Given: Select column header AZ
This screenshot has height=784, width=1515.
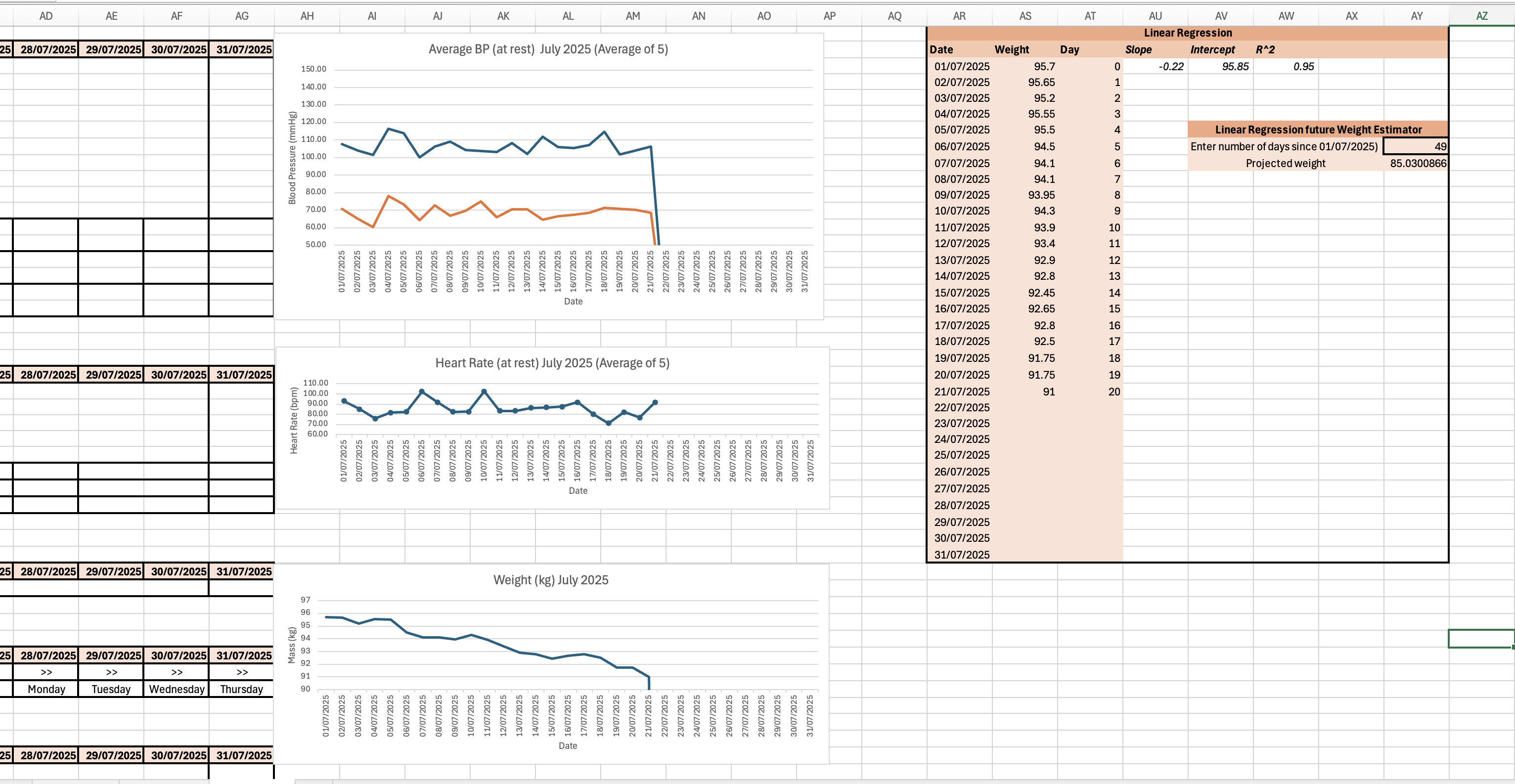Looking at the screenshot, I should click(1481, 16).
